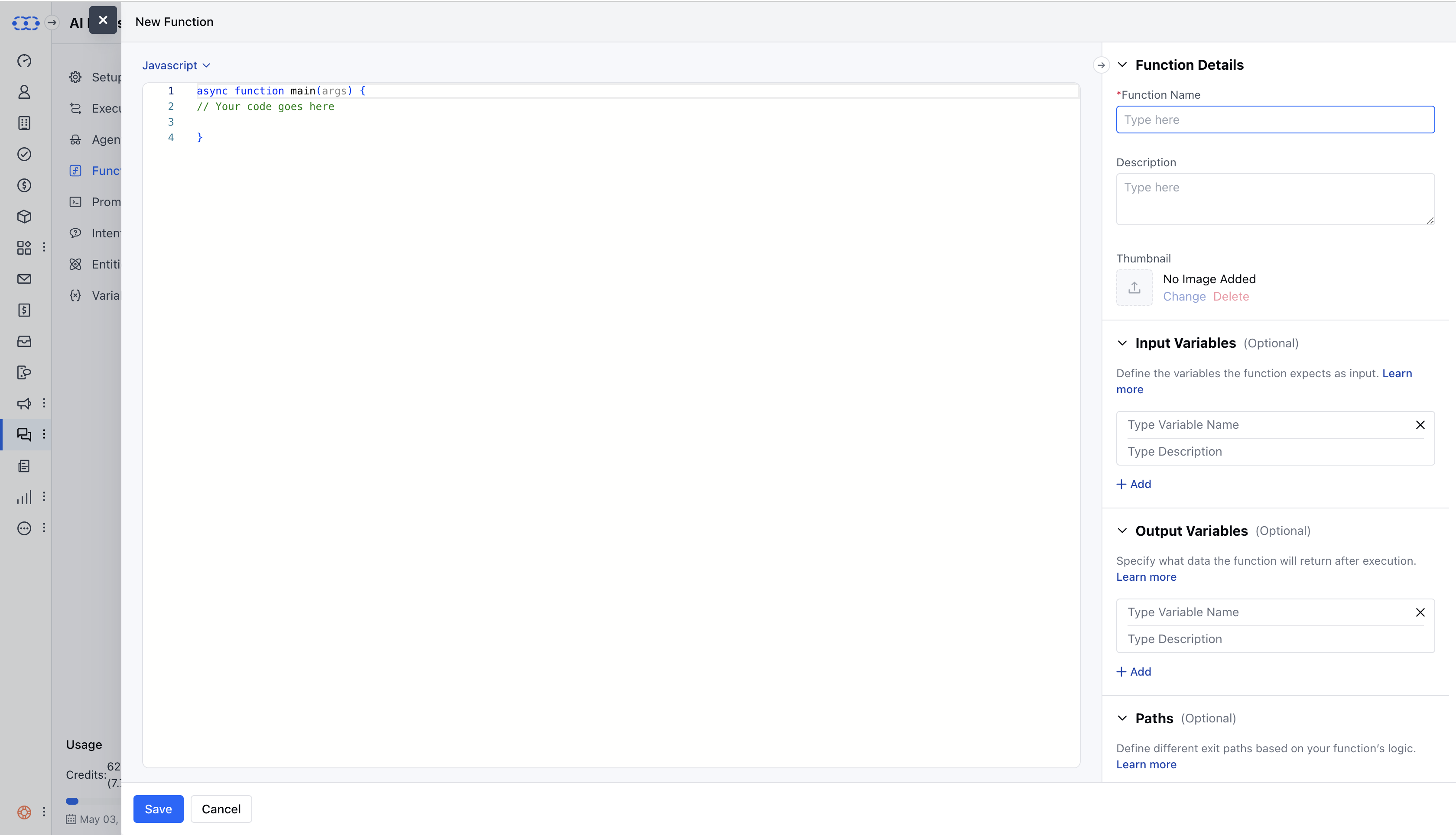
Task: Open the contacts person icon
Action: pyautogui.click(x=24, y=92)
